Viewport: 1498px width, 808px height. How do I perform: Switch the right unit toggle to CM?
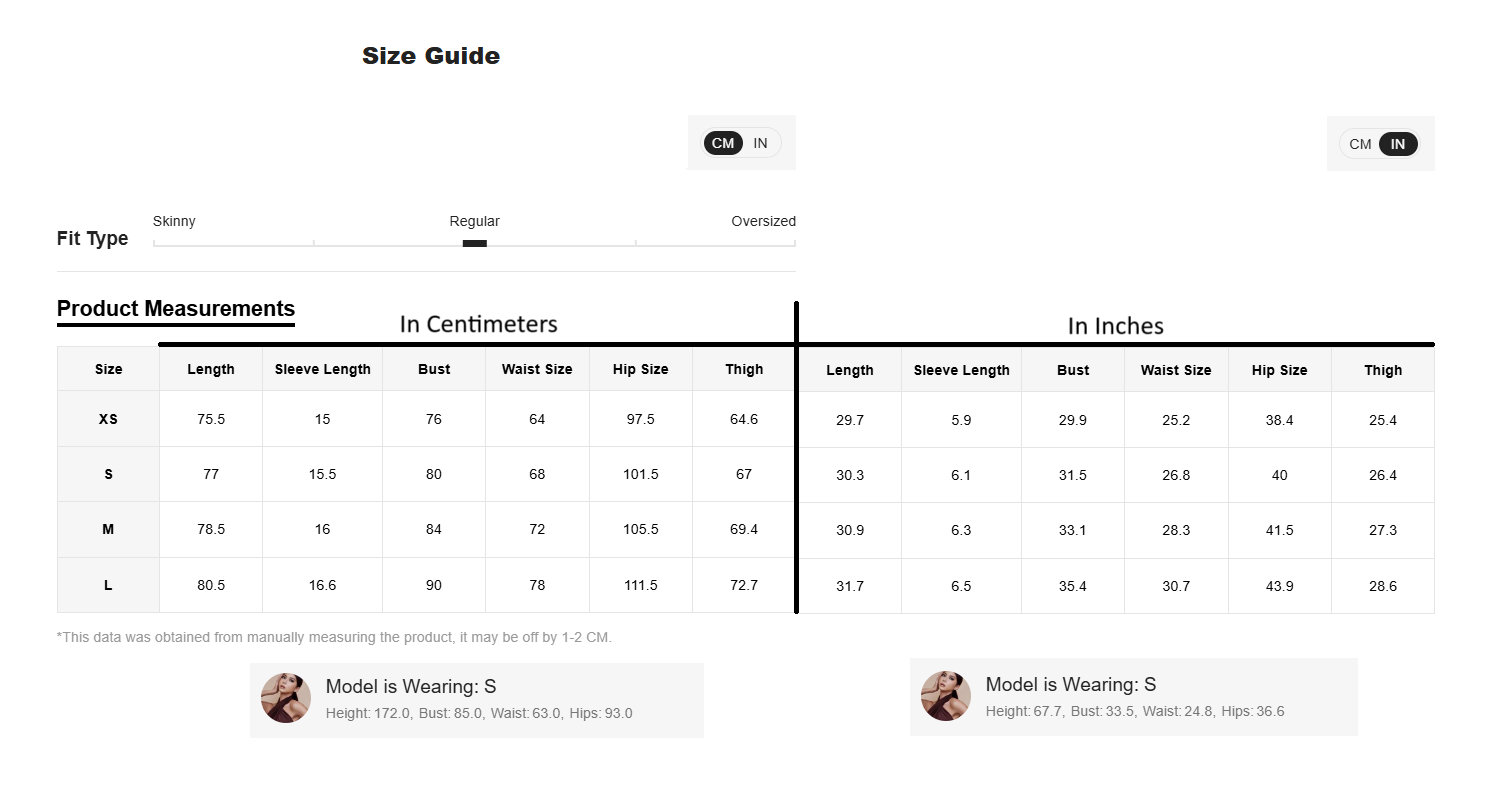[1360, 144]
